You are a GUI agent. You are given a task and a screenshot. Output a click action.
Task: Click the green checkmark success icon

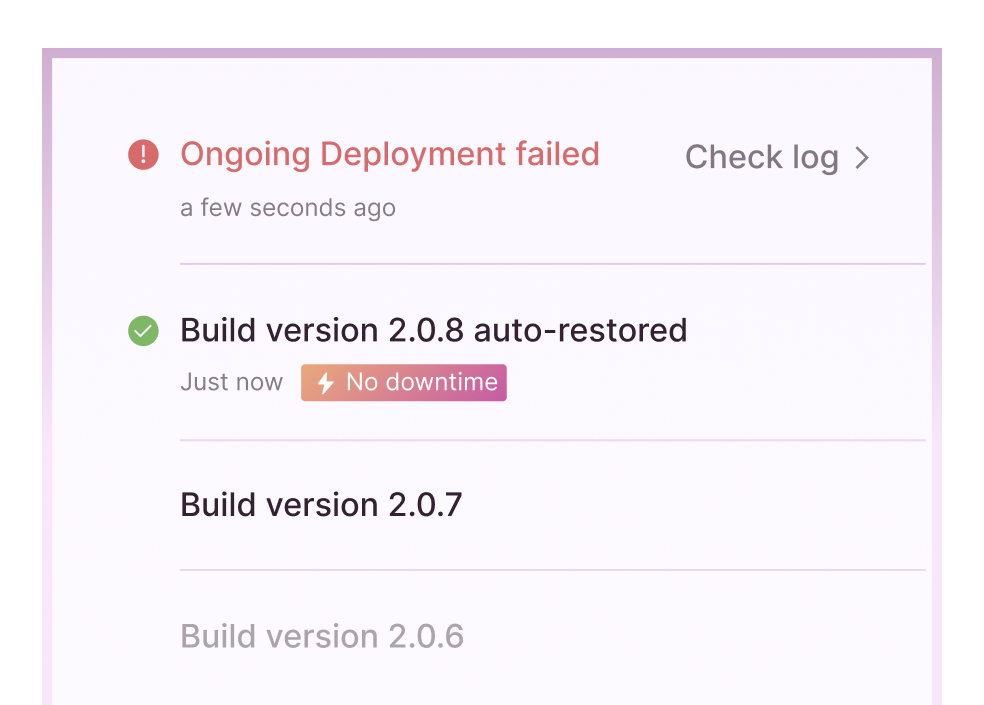[143, 331]
